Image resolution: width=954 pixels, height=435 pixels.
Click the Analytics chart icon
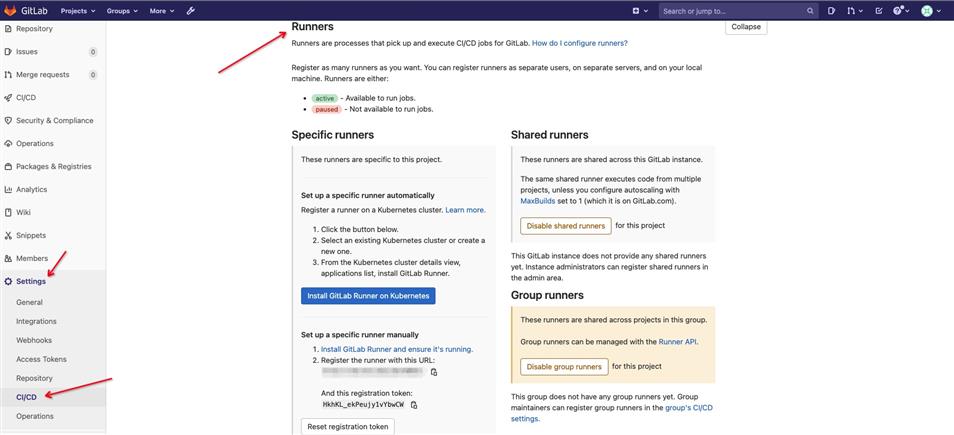pyautogui.click(x=9, y=190)
